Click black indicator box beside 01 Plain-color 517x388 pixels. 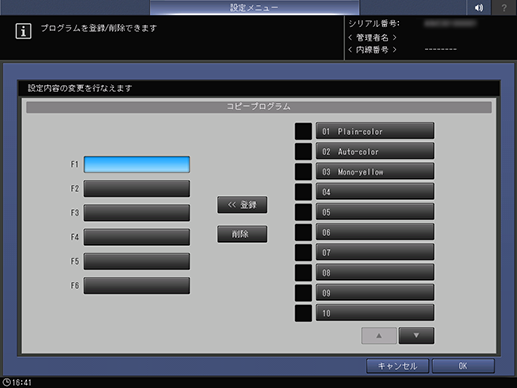point(303,131)
